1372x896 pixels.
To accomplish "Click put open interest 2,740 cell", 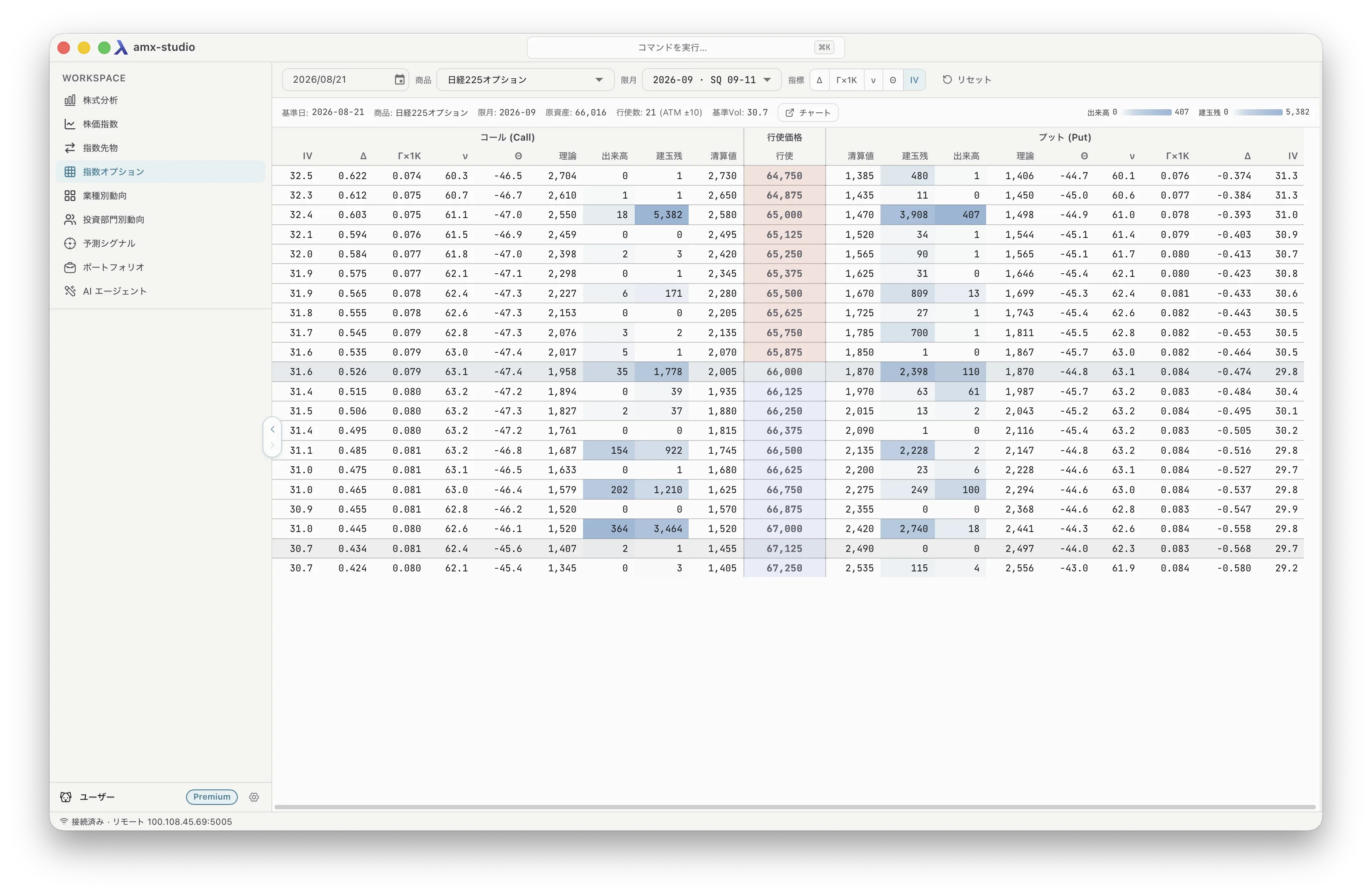I will coord(907,528).
